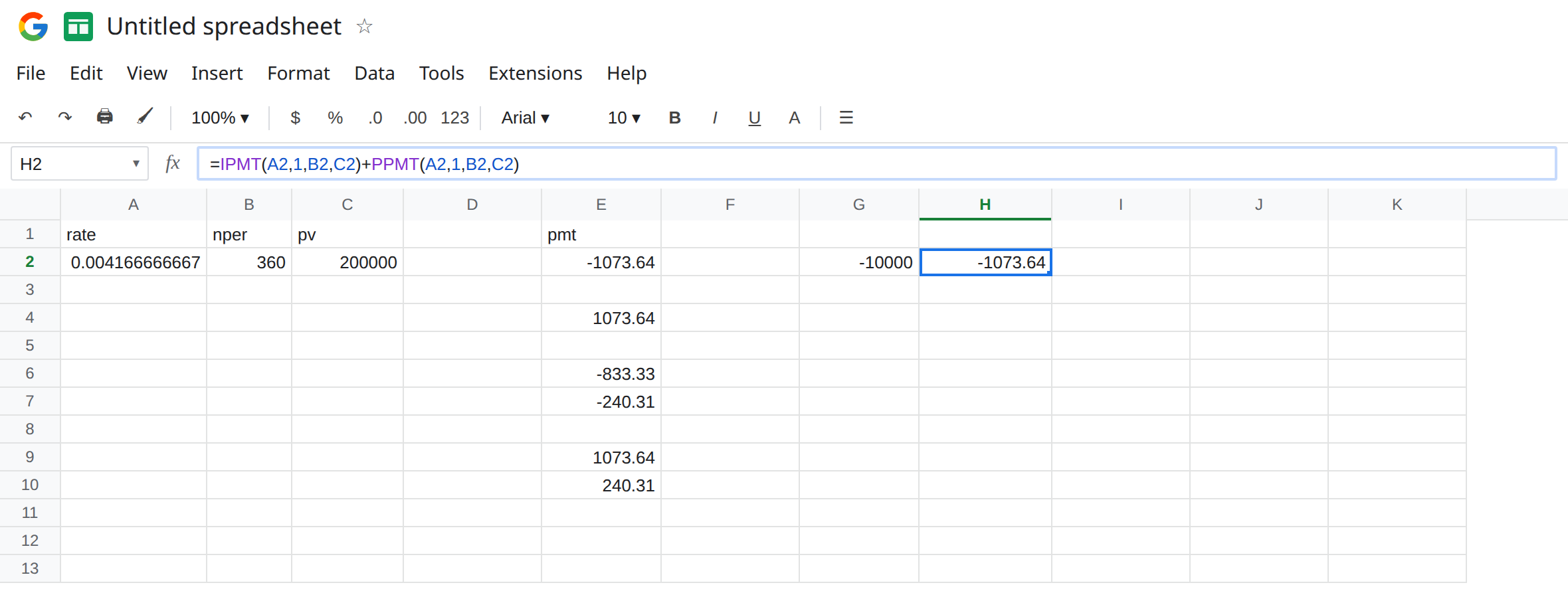Select cell with value -10000
Image resolution: width=1568 pixels, height=591 pixels.
pyautogui.click(x=859, y=262)
